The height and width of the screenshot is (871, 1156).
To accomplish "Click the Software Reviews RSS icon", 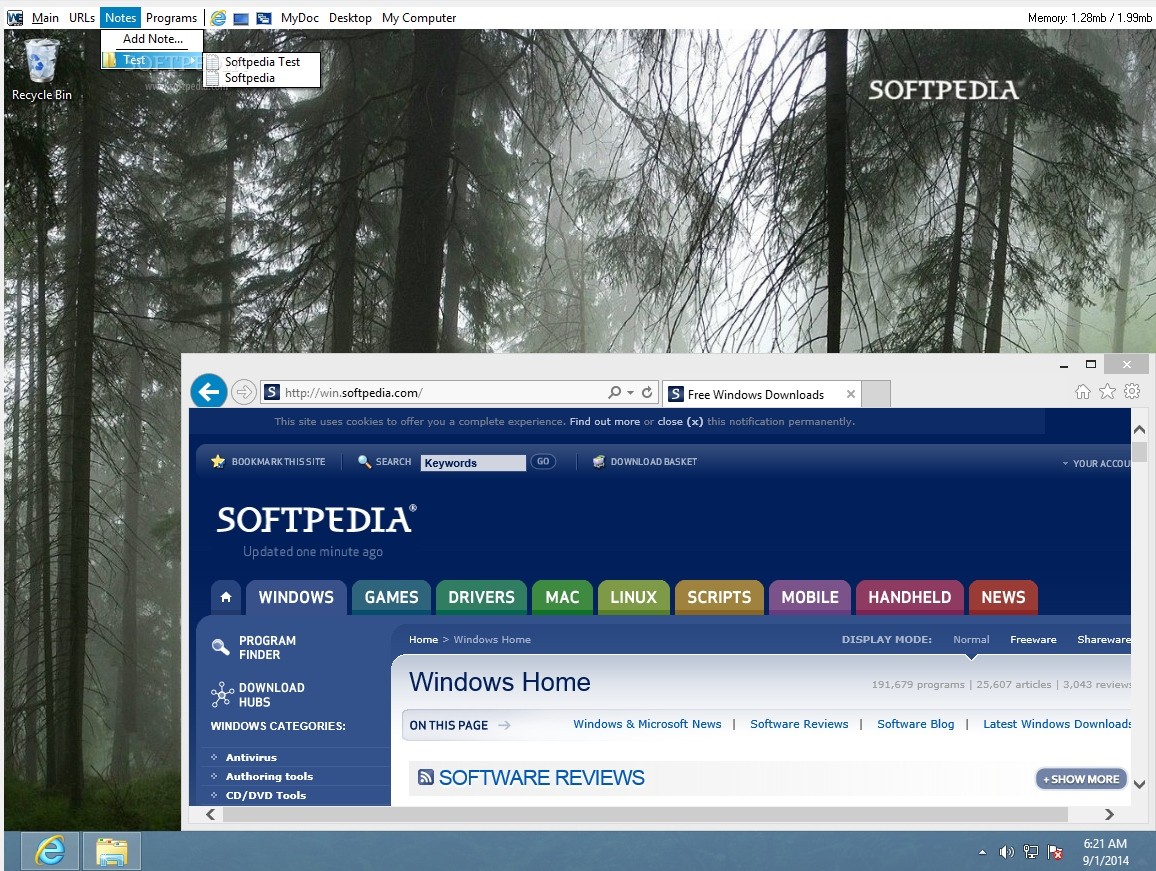I will pyautogui.click(x=425, y=777).
